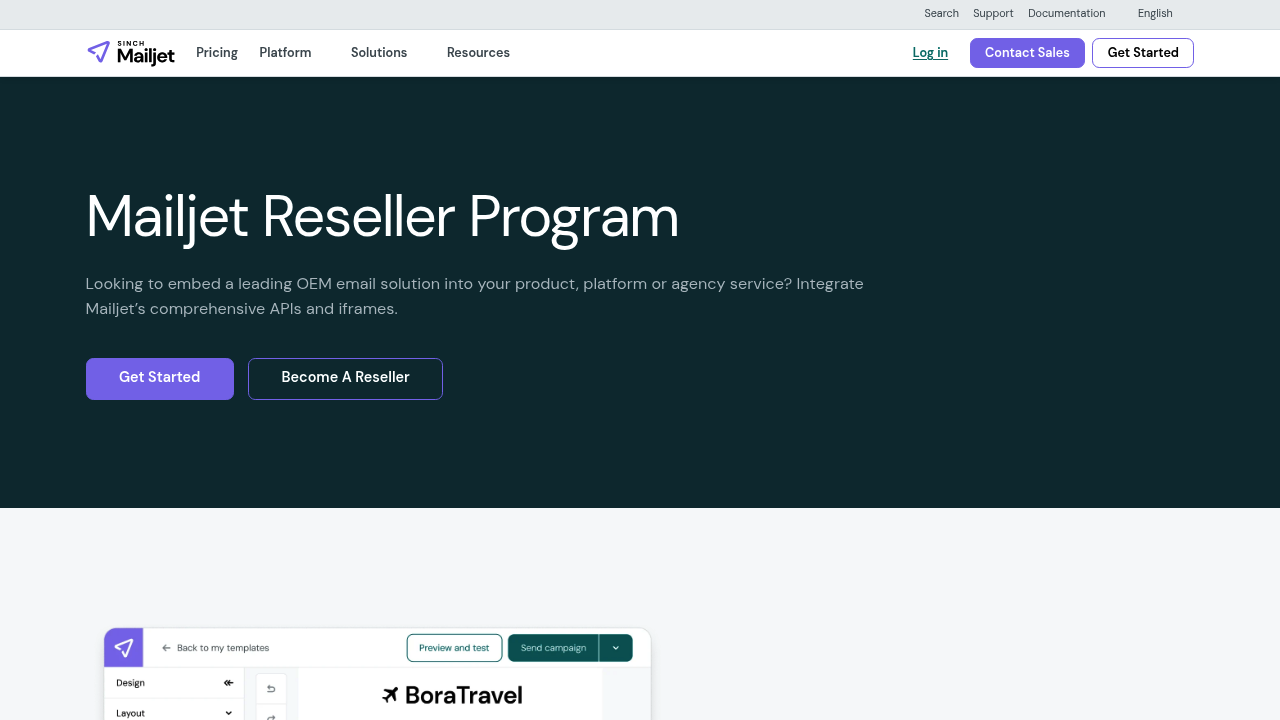Select Become A Reseller

pos(345,378)
